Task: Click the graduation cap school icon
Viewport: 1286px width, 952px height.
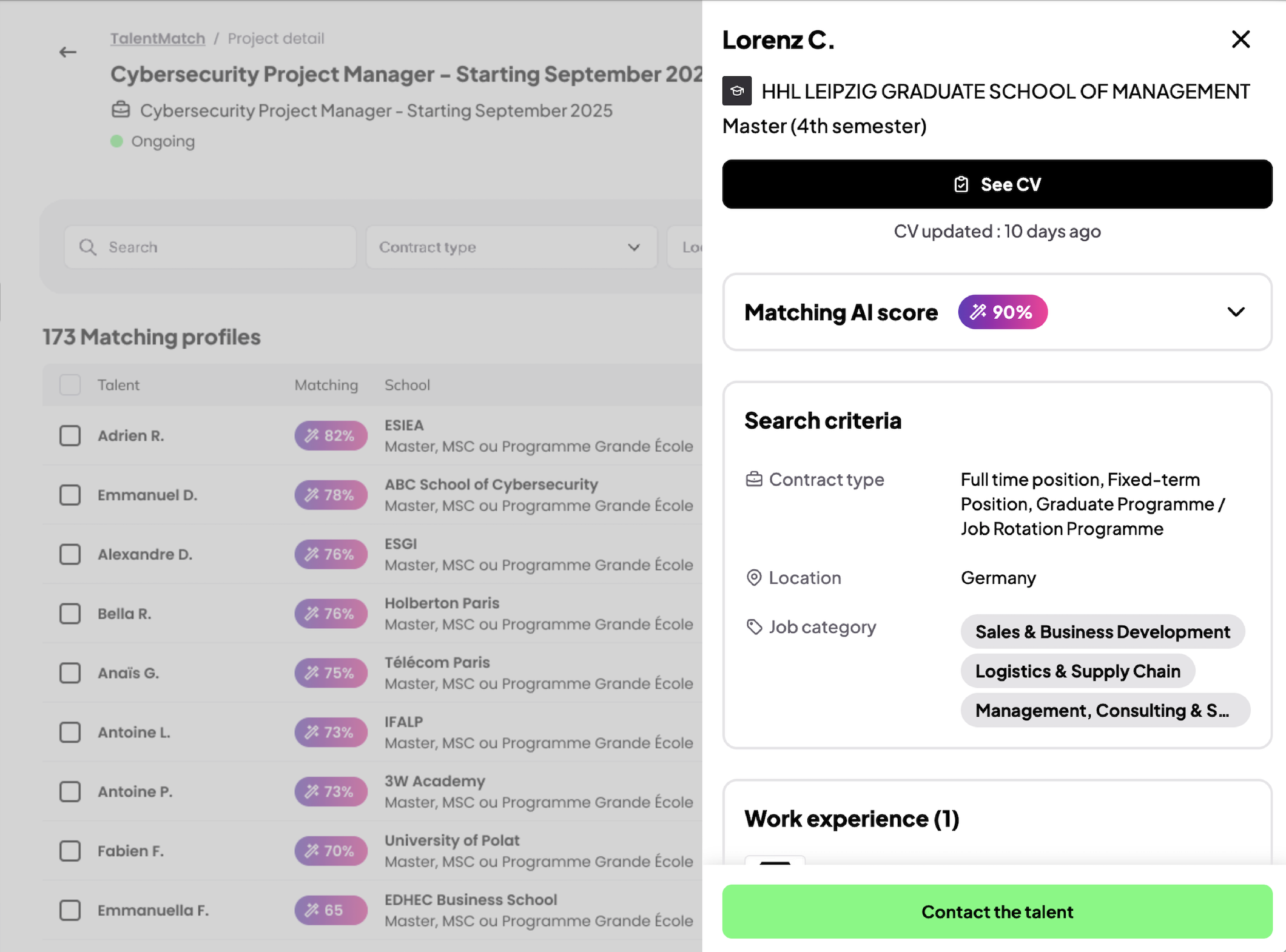Action: coord(736,91)
